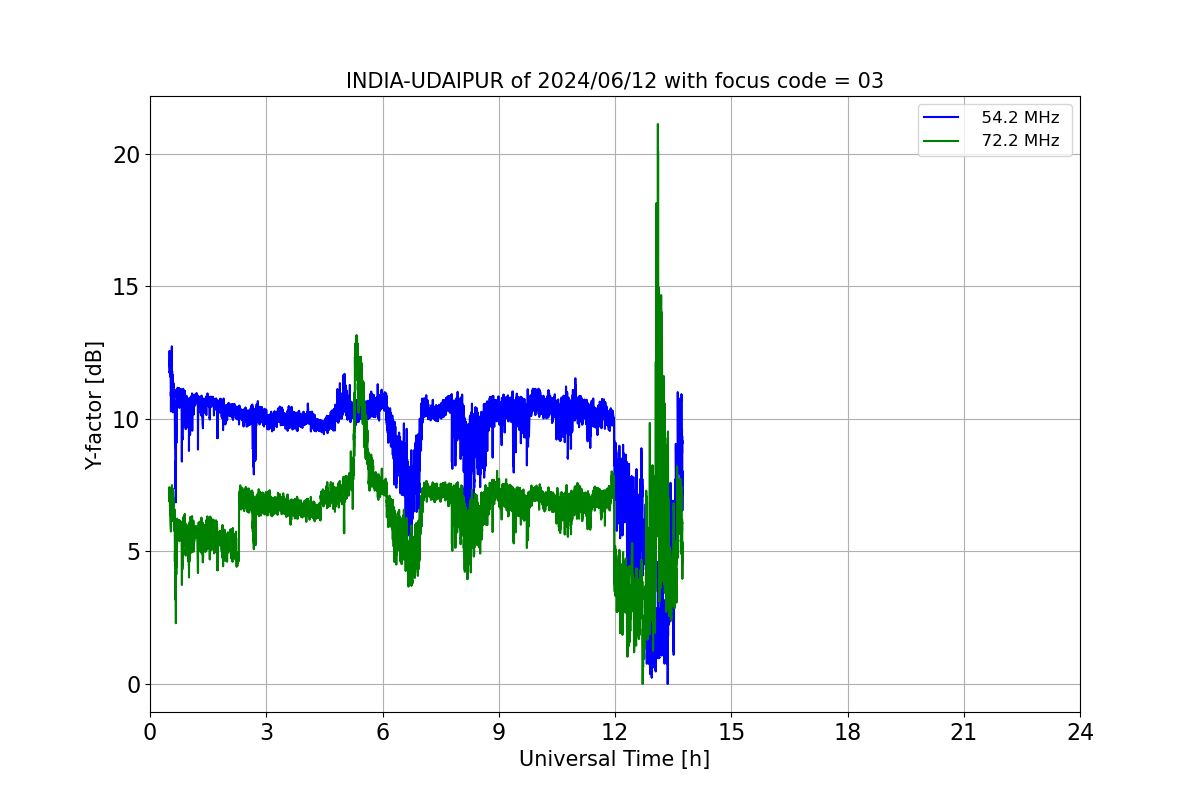The width and height of the screenshot is (1200, 800).
Task: Click x-axis tick label 24
Action: [x=1080, y=732]
